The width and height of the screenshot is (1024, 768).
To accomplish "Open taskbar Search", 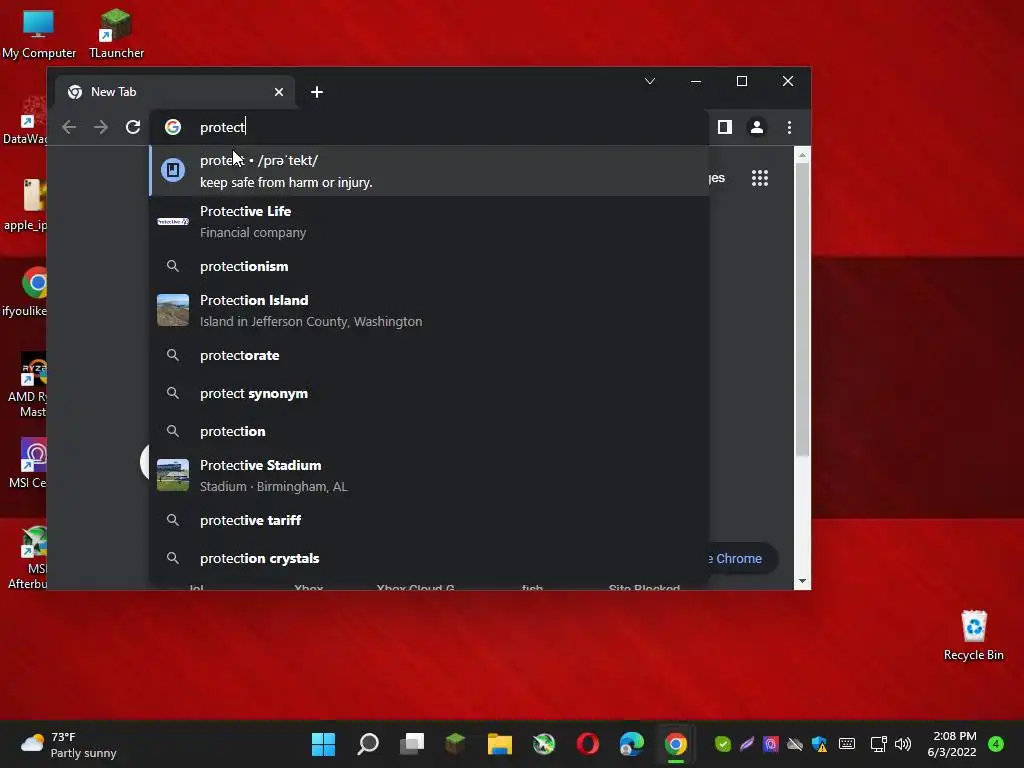I will 368,744.
